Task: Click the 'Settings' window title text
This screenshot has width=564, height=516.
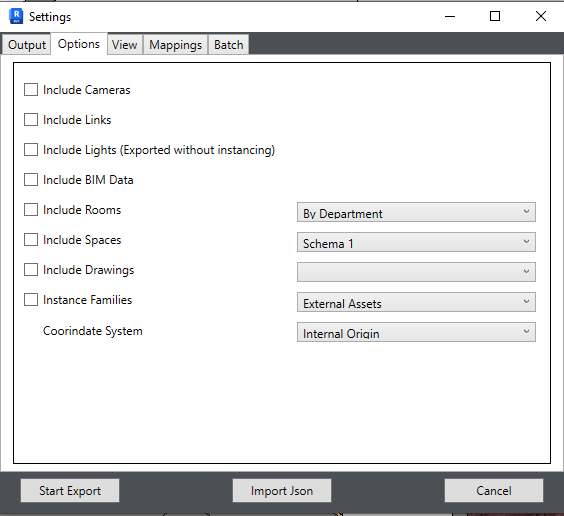Action: (50, 17)
